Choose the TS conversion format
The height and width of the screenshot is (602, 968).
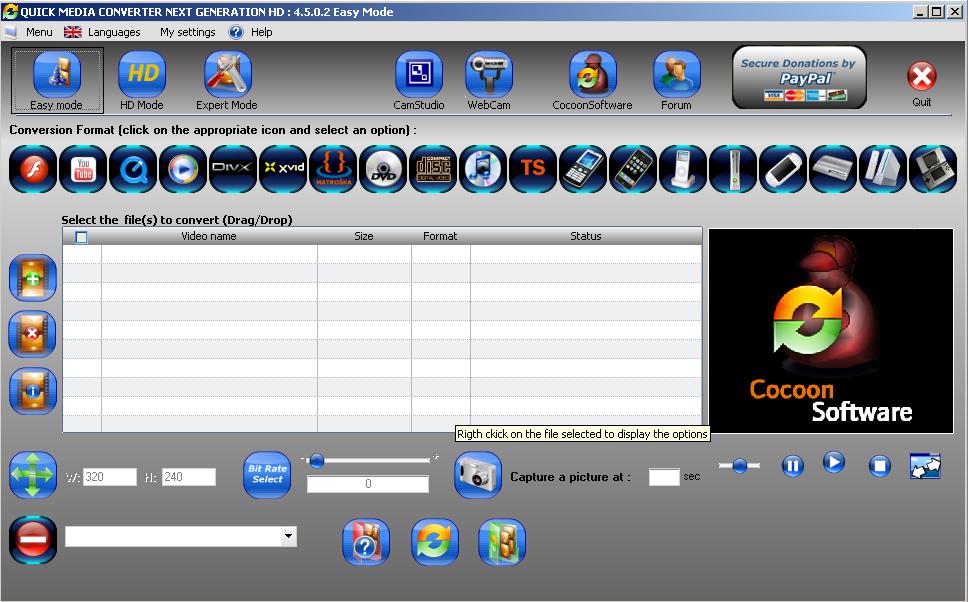[533, 169]
